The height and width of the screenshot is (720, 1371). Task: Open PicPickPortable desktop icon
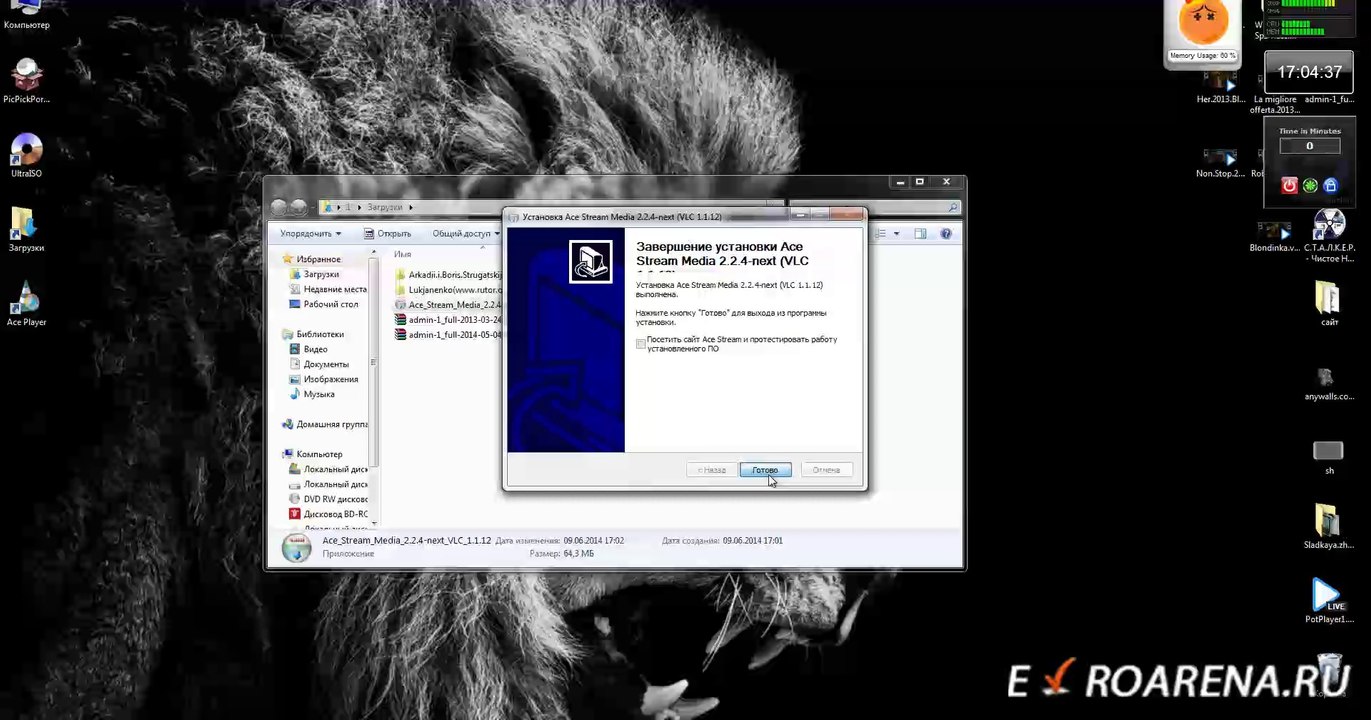[26, 81]
